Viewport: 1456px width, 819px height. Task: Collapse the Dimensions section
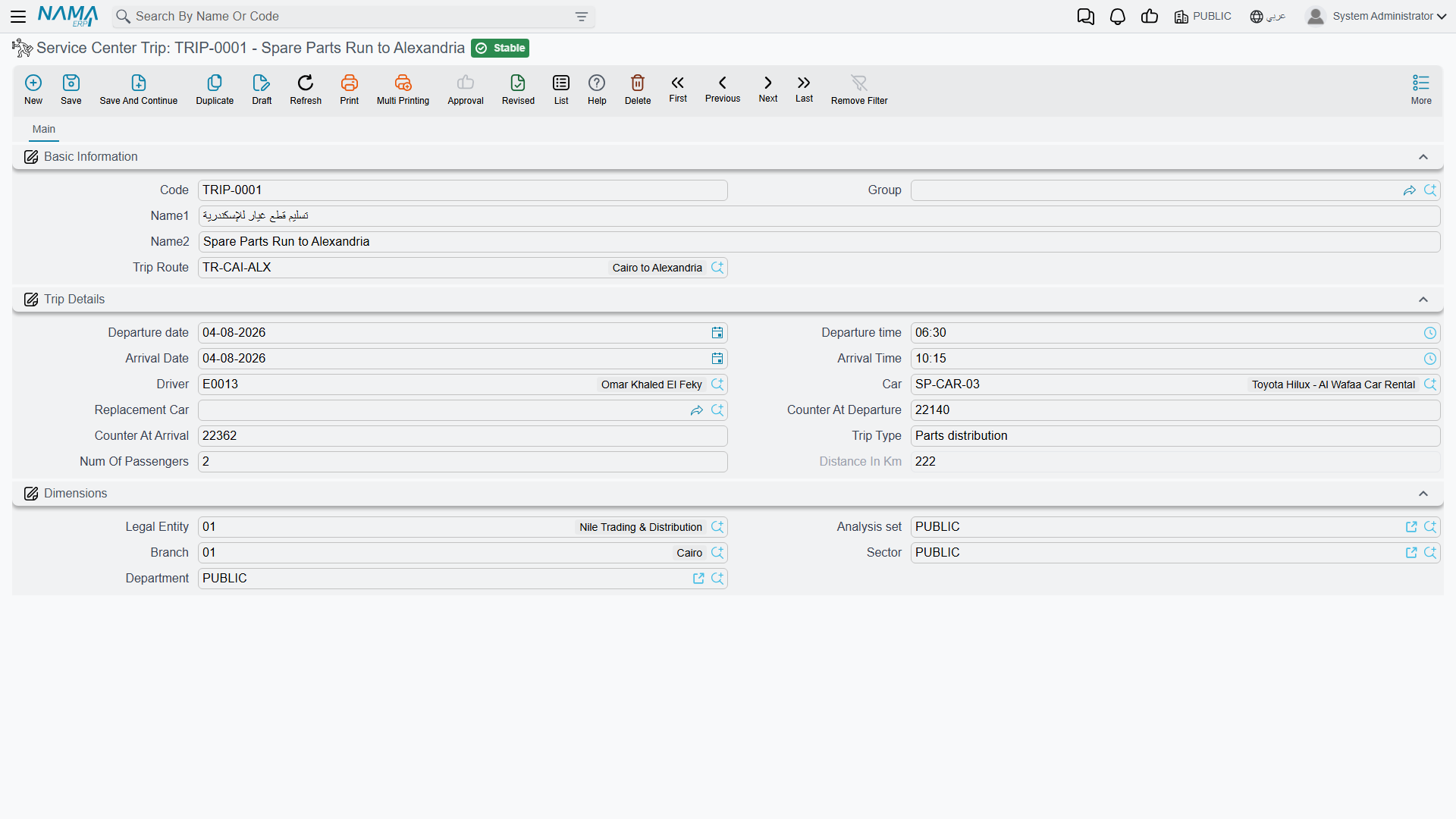1423,494
